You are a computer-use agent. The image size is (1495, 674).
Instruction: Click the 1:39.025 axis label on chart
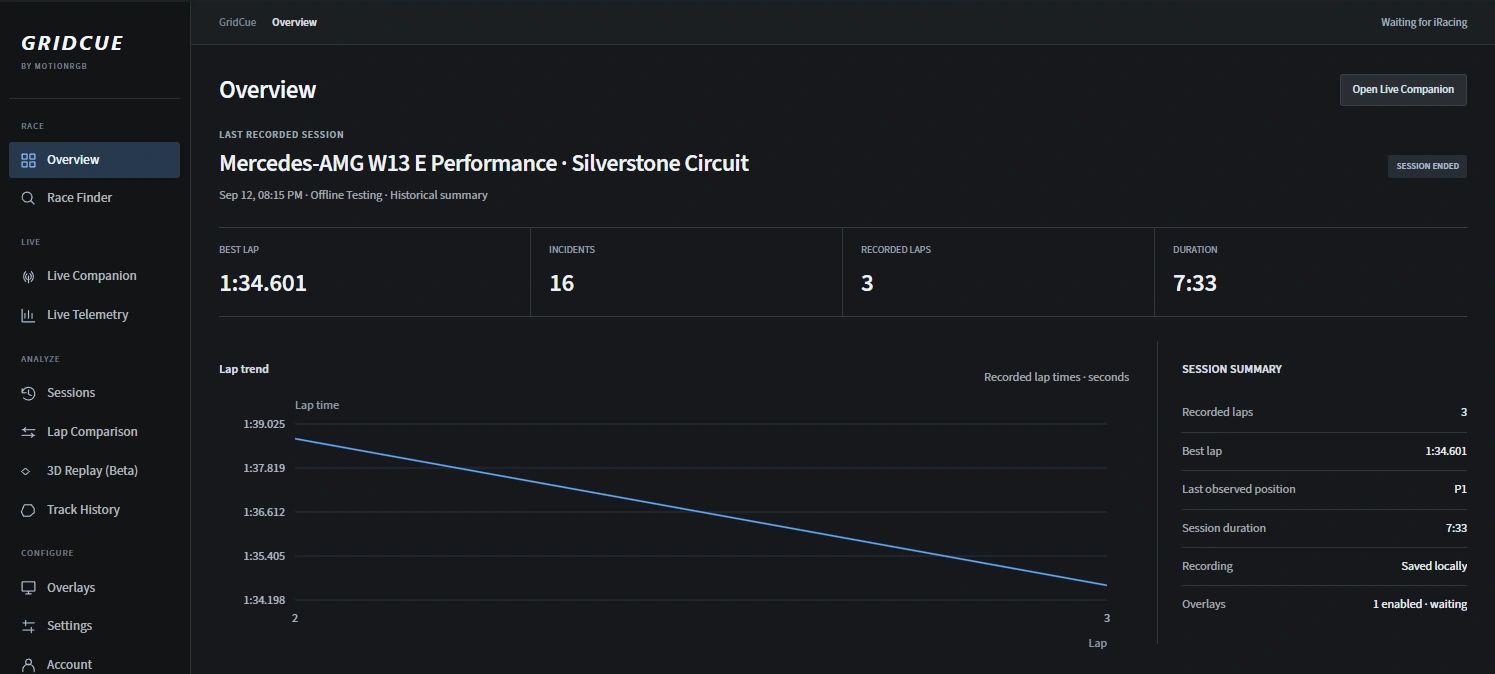(264, 424)
